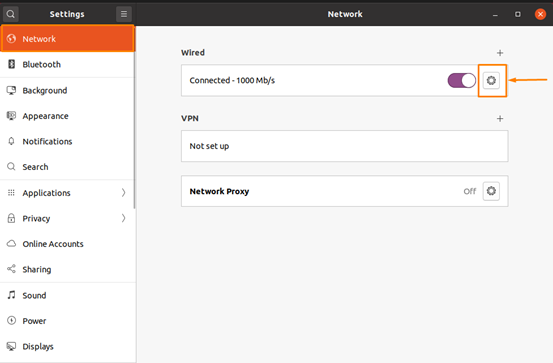The image size is (553, 363).
Task: Add a new wired connection profile
Action: click(x=500, y=53)
